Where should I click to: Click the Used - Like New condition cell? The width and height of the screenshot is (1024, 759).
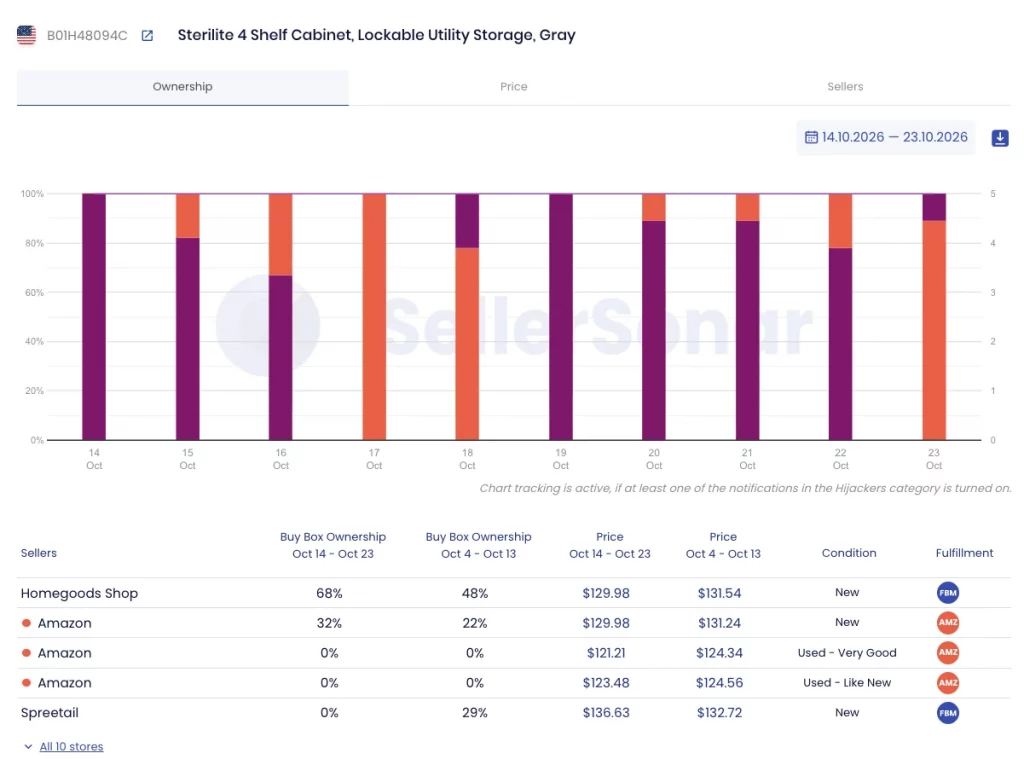tap(847, 683)
